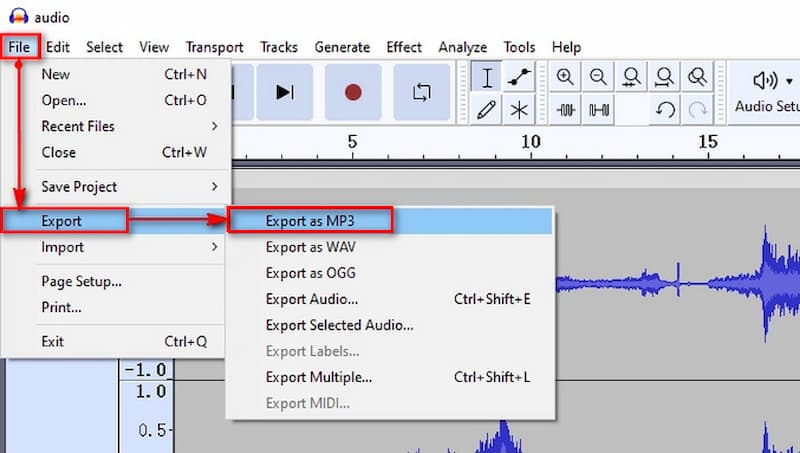The height and width of the screenshot is (453, 800).
Task: Select Export Audio... entry
Action: click(x=390, y=299)
